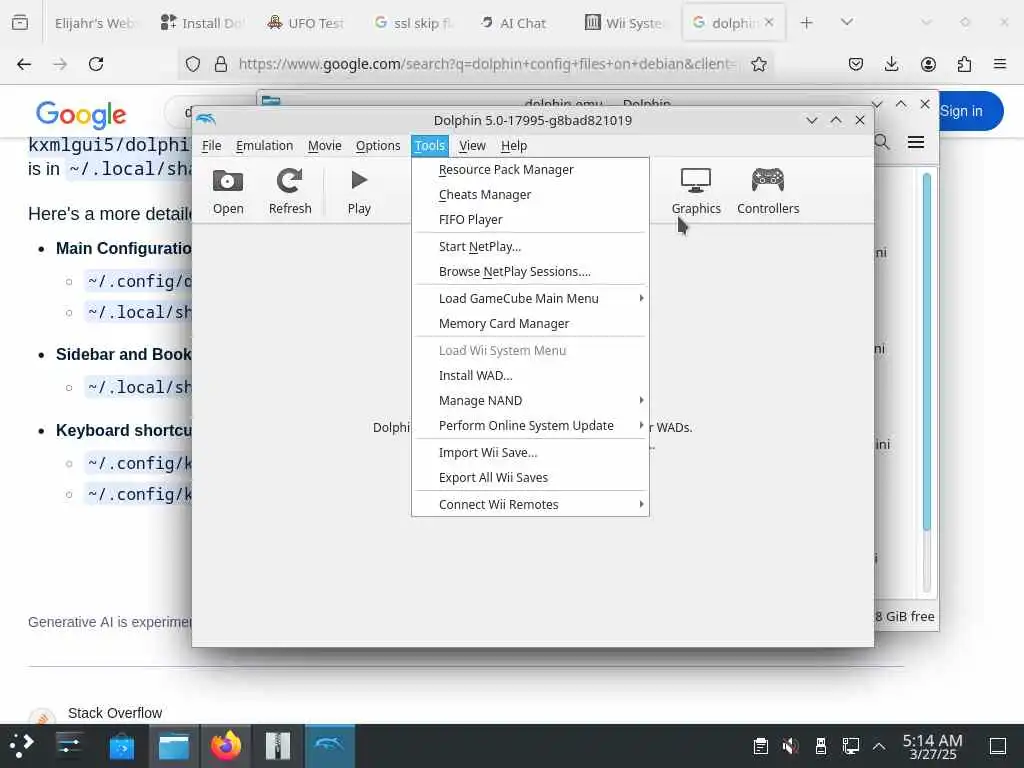Click the Open toolbar icon in Dolphin
Viewport: 1024px width, 768px height.
coord(228,191)
